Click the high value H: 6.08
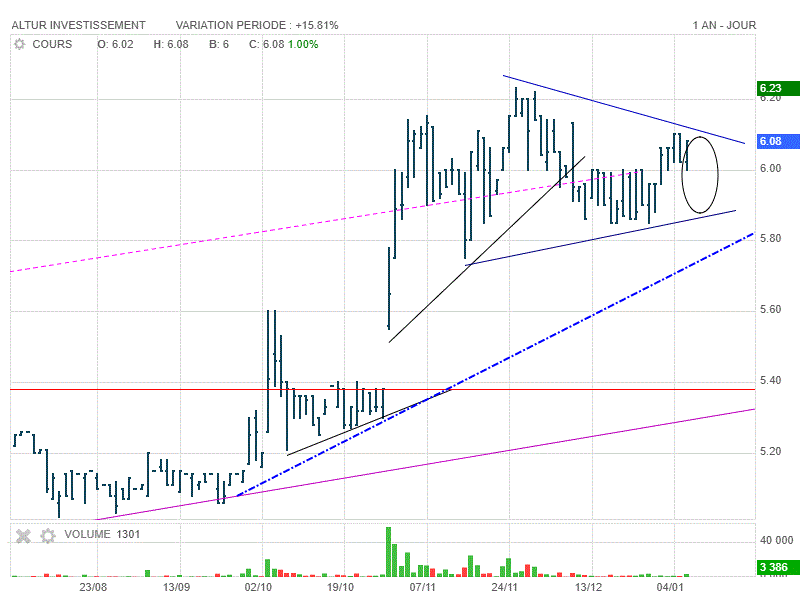 171,44
